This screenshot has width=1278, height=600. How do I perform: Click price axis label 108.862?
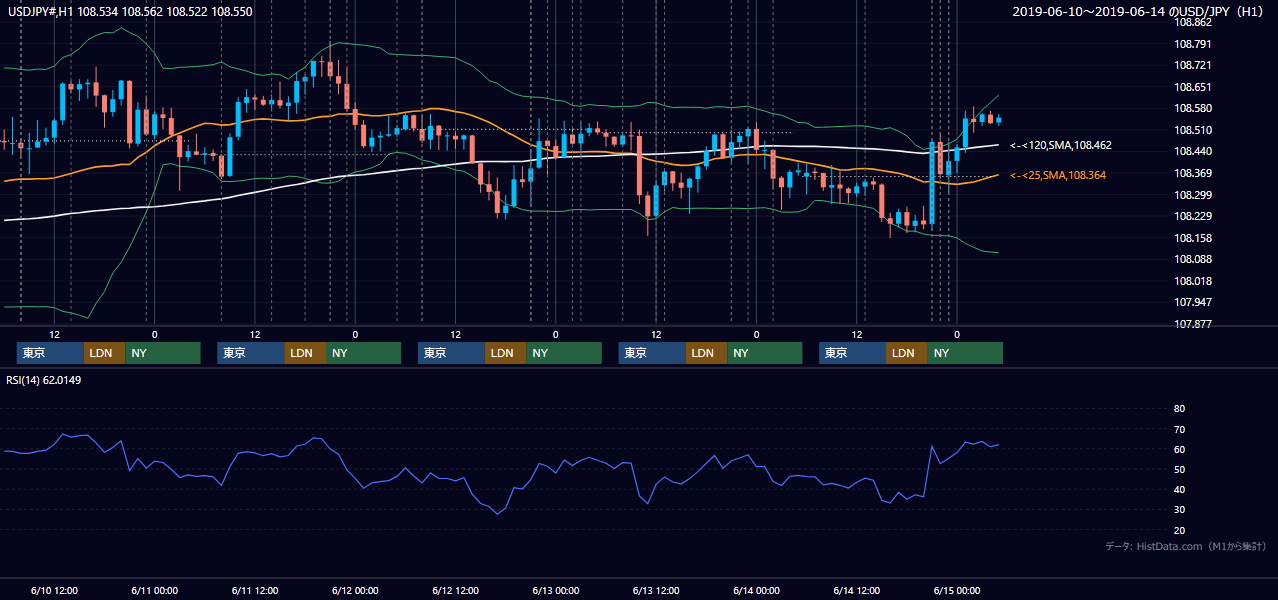(x=1193, y=22)
